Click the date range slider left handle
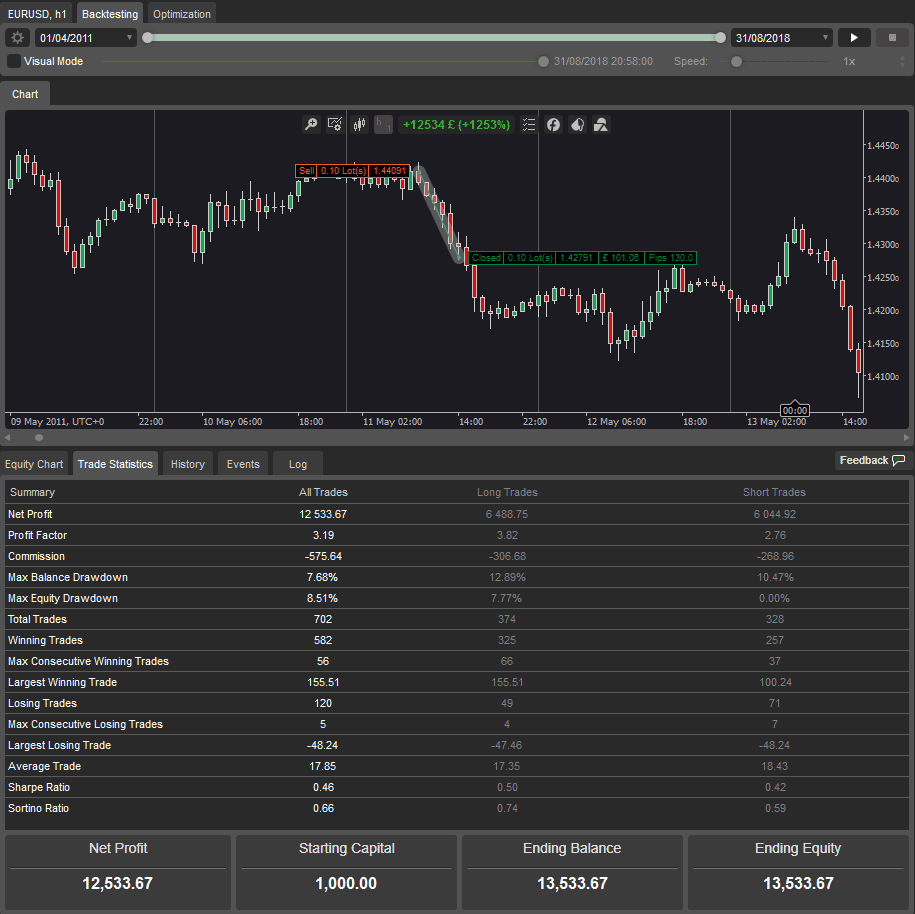 point(148,37)
